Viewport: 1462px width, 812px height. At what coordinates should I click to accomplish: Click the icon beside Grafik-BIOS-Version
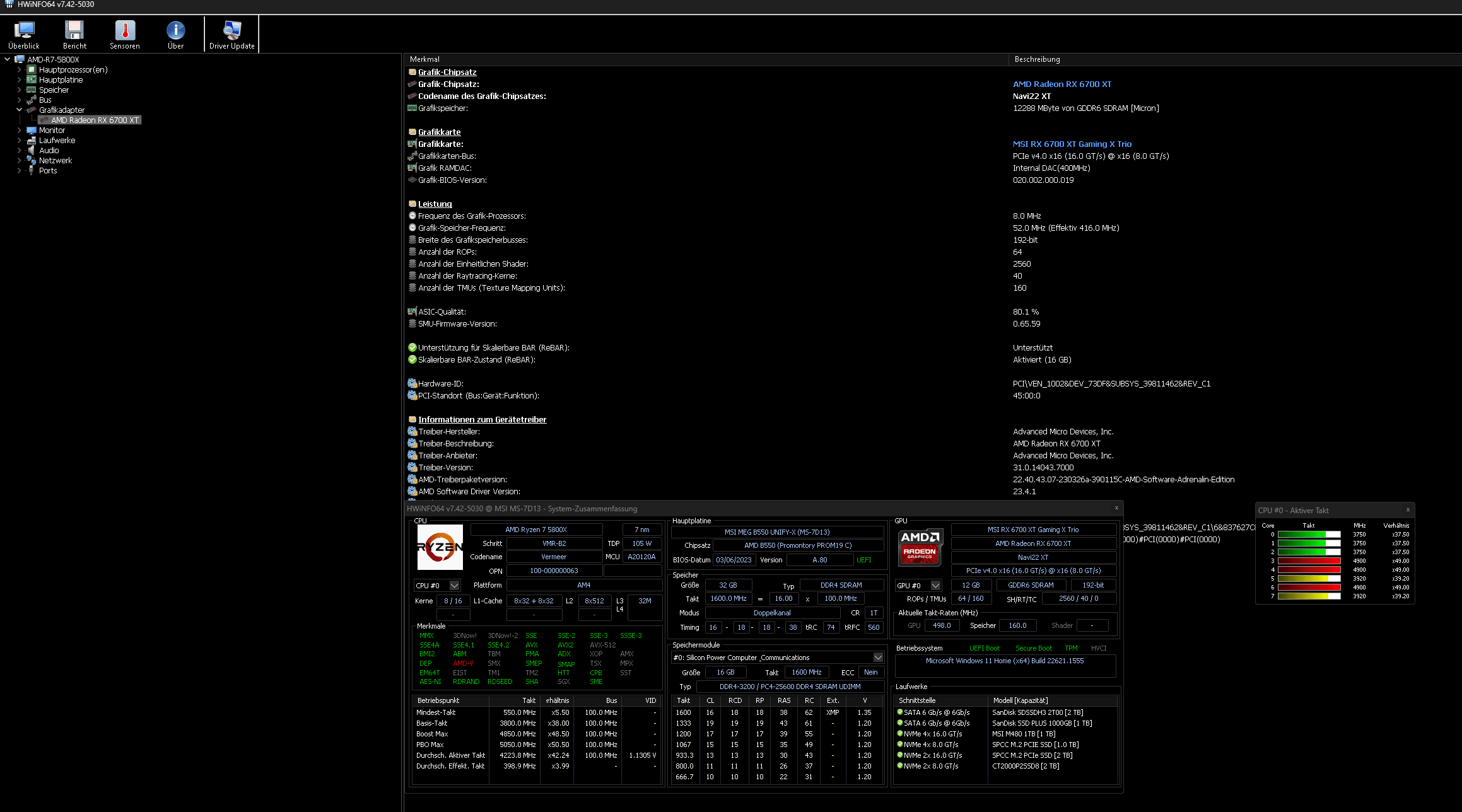point(412,180)
